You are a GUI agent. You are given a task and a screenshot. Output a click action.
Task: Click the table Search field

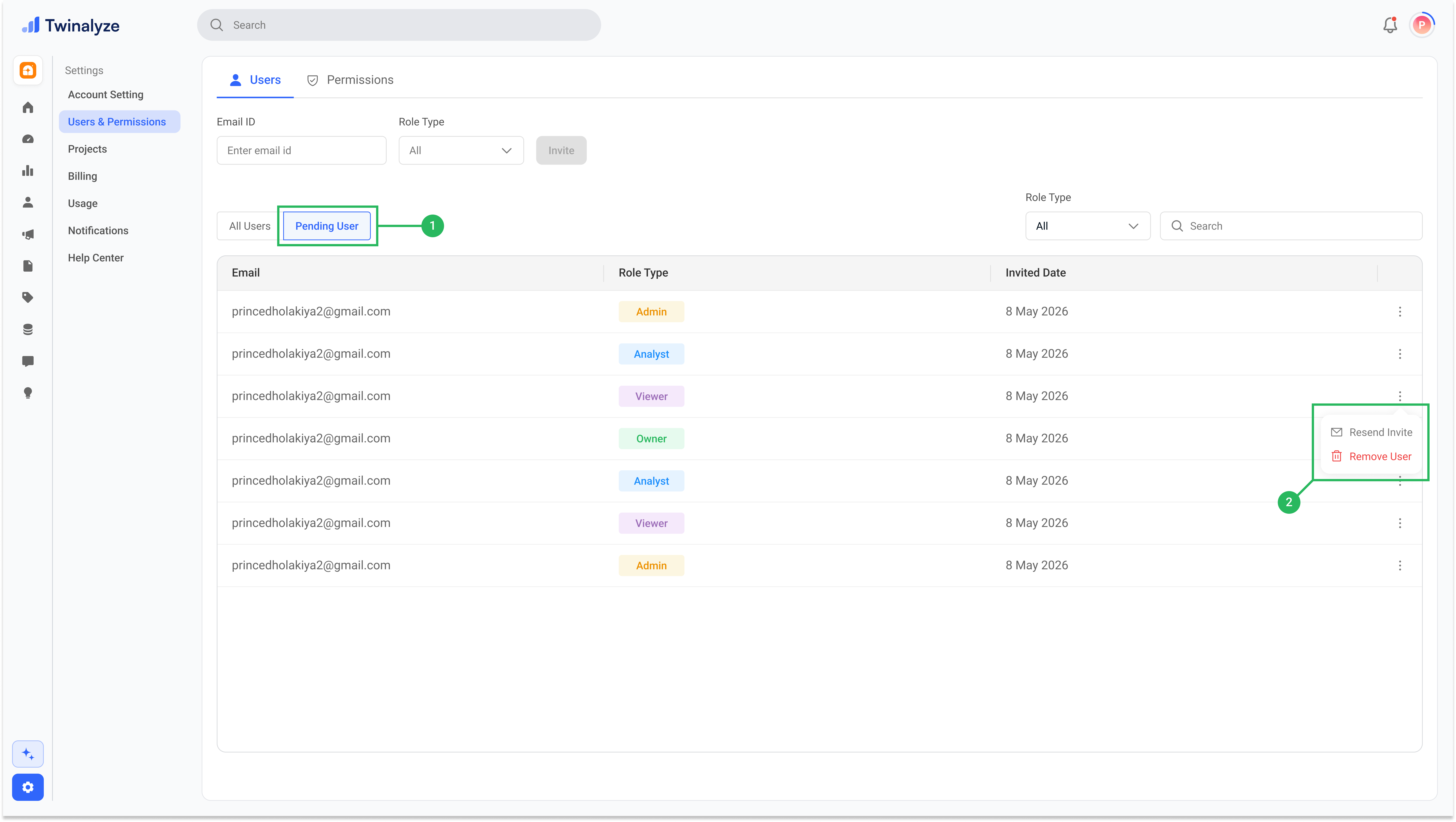(1291, 226)
